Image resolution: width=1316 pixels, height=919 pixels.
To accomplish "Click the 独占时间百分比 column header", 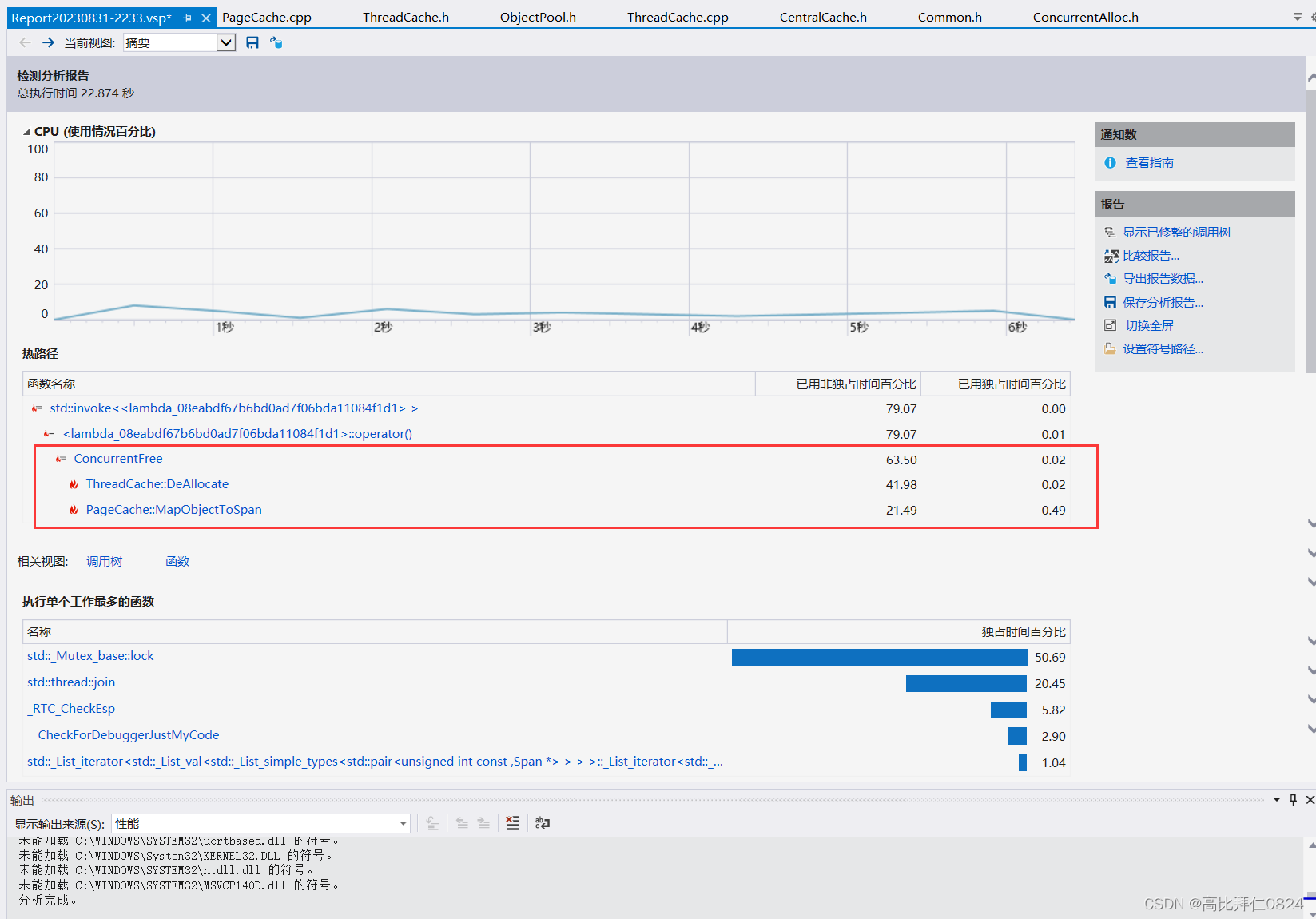I will [x=899, y=632].
